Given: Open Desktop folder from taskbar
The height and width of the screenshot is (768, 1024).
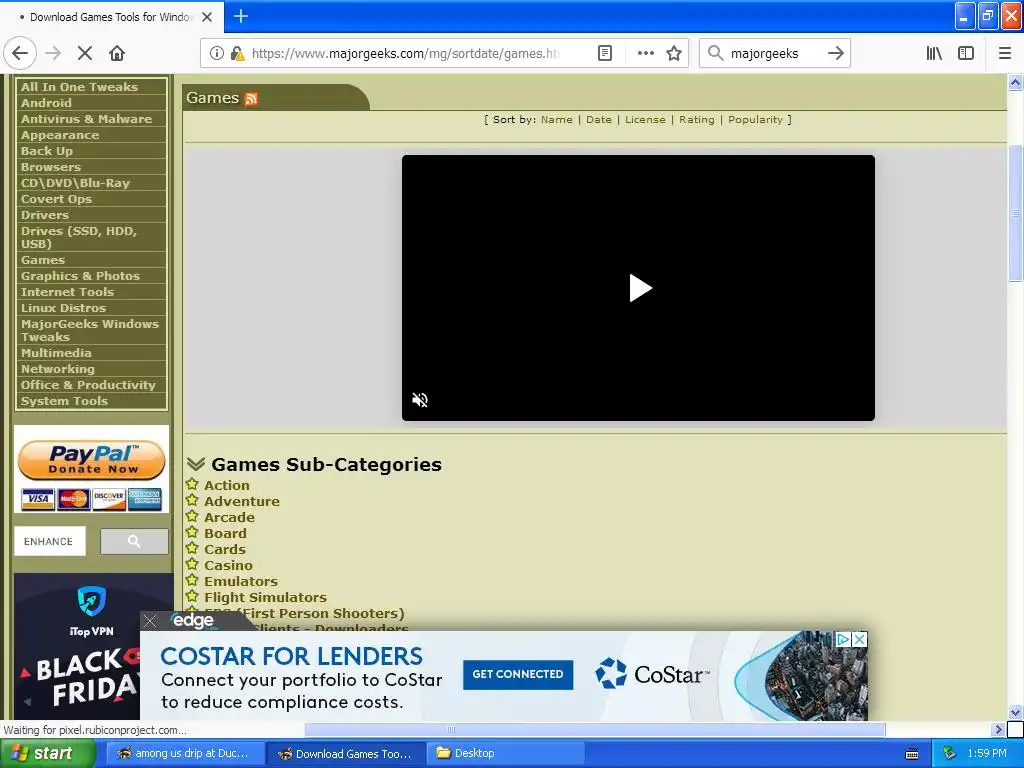Looking at the screenshot, I should pos(504,754).
